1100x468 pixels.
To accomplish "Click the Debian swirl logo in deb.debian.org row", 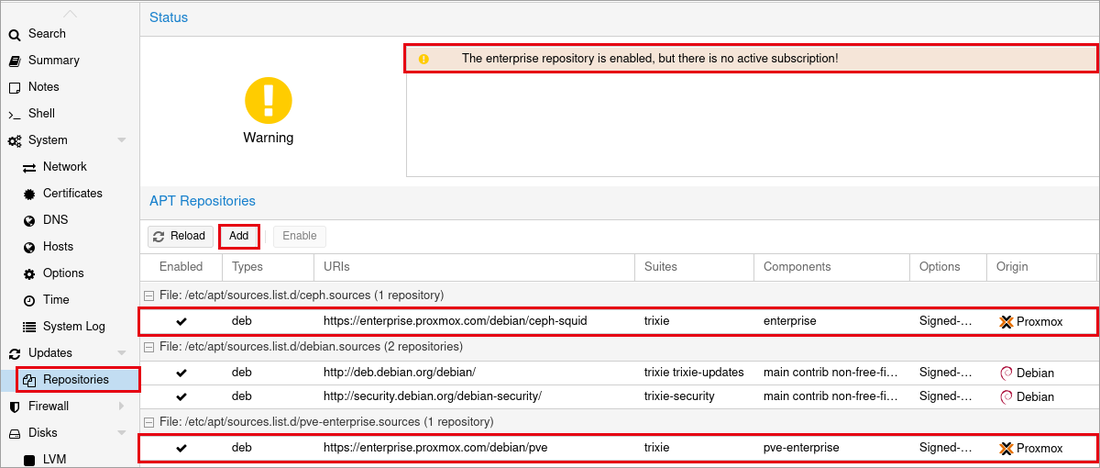I will click(1006, 373).
